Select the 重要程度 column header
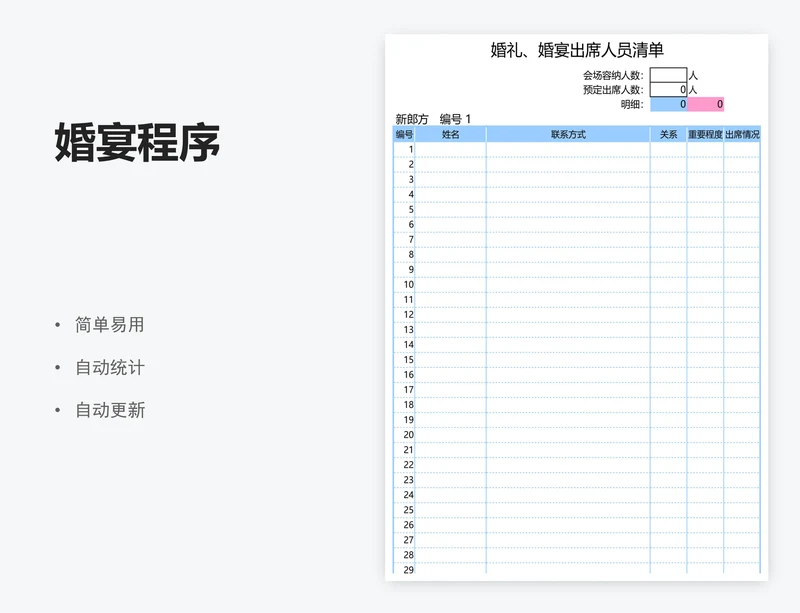This screenshot has width=800, height=613. pos(705,134)
